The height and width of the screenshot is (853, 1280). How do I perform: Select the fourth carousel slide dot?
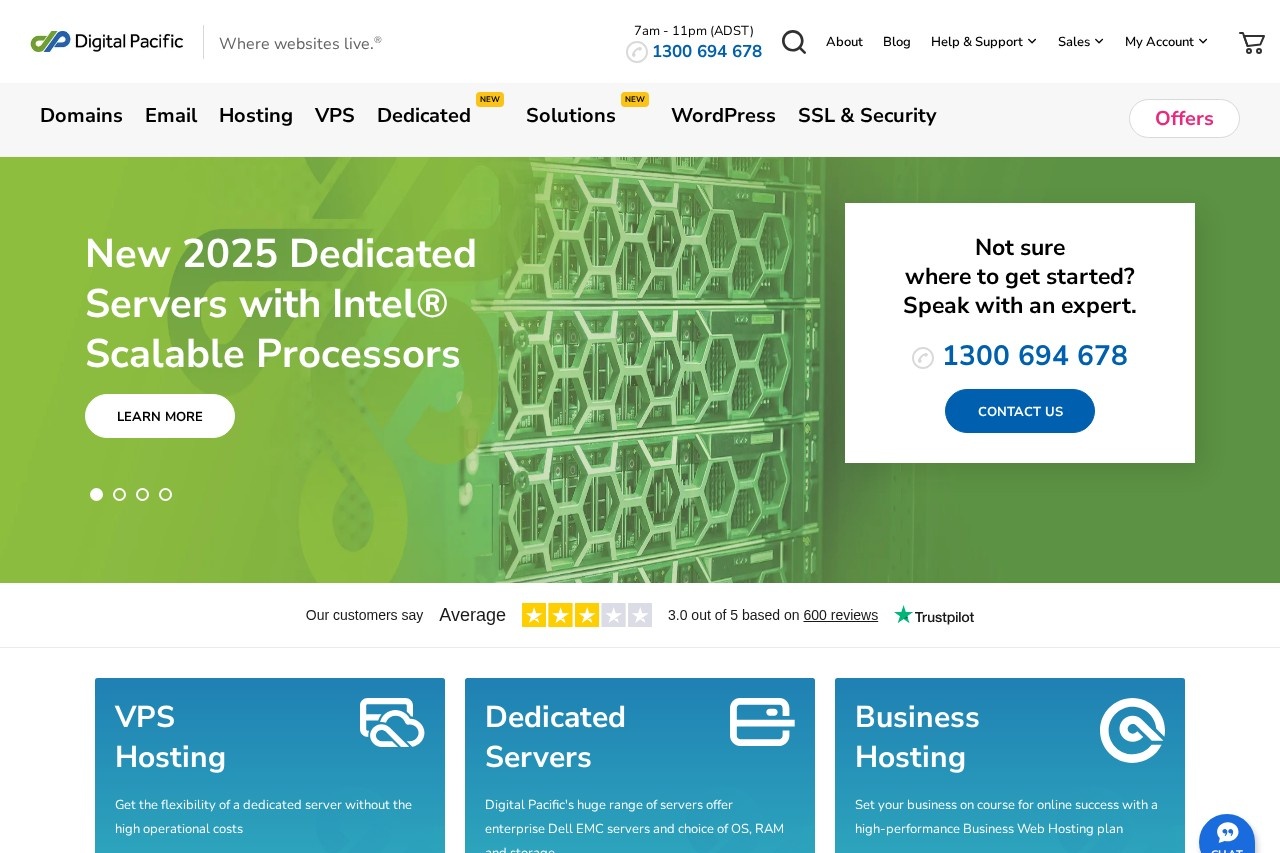(166, 494)
